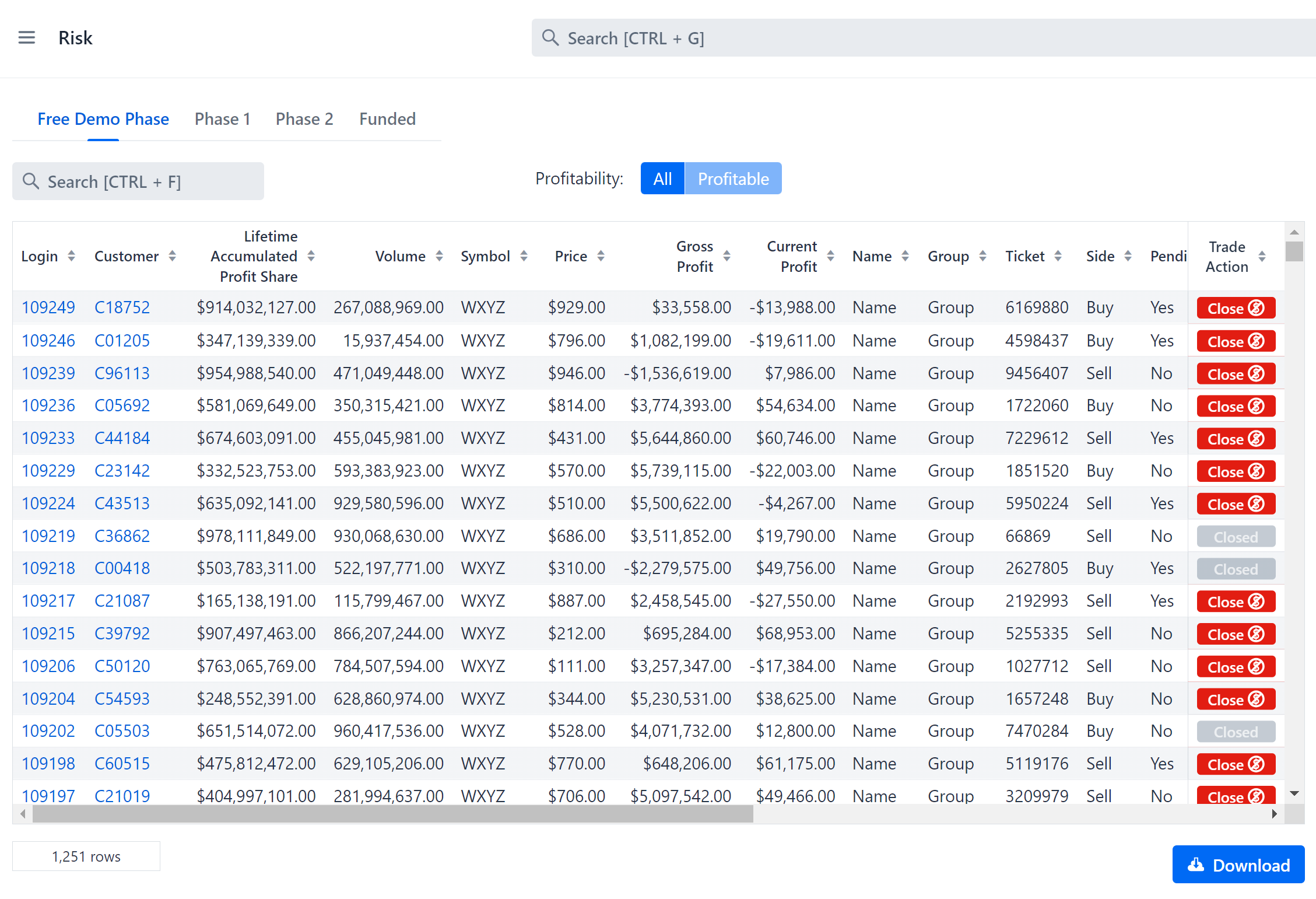Image resolution: width=1316 pixels, height=899 pixels.
Task: Open the hamburger navigation menu
Action: point(27,38)
